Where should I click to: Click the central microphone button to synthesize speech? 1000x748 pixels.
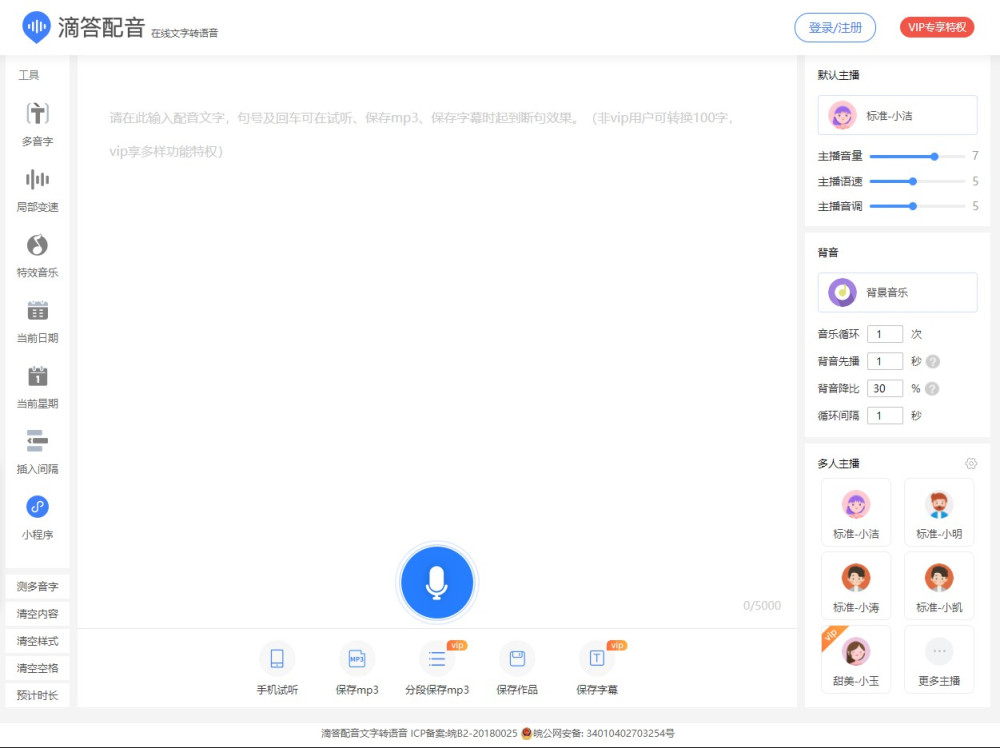437,582
